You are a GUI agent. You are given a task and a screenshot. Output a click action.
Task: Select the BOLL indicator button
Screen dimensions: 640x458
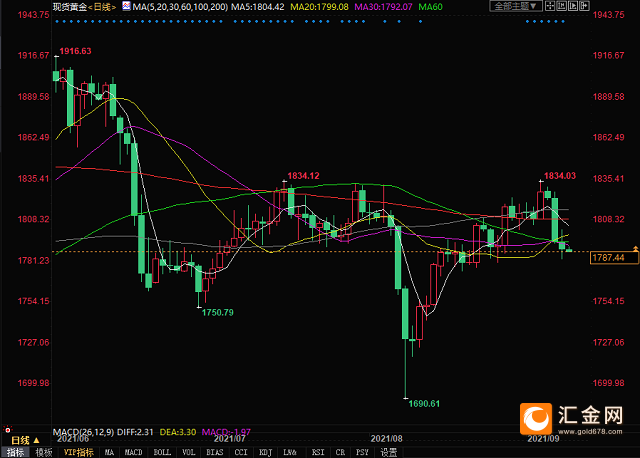coord(162,452)
